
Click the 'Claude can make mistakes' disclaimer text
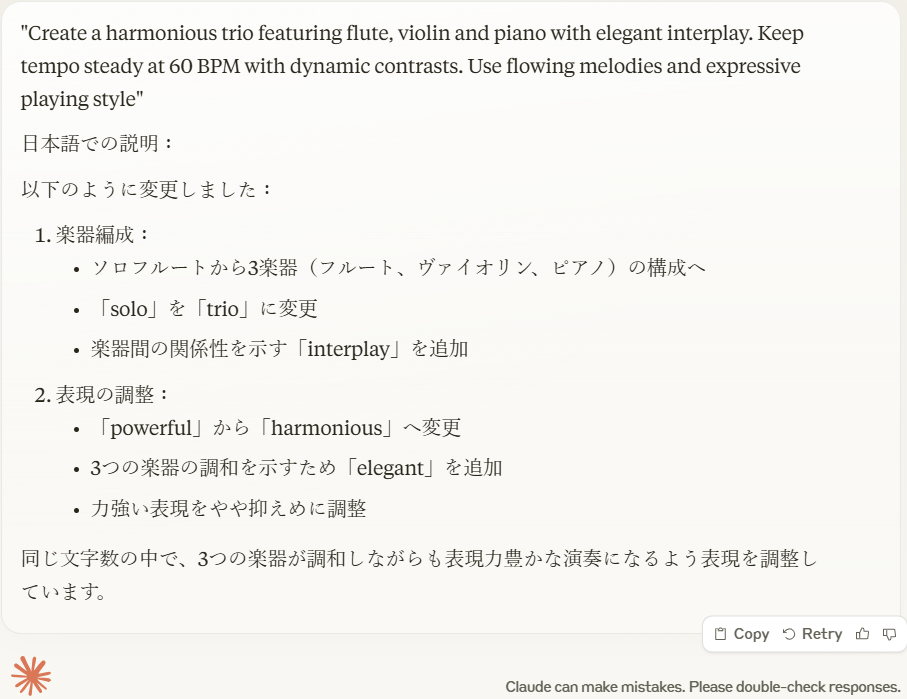pyautogui.click(x=703, y=687)
